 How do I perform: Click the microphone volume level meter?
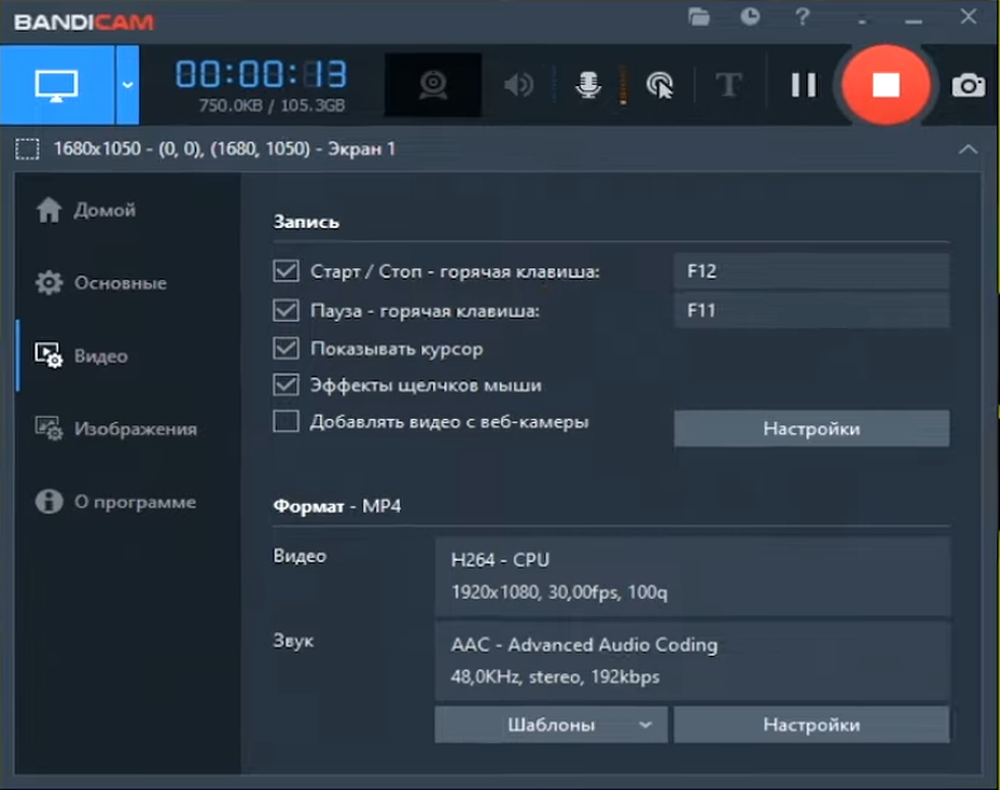tap(622, 85)
